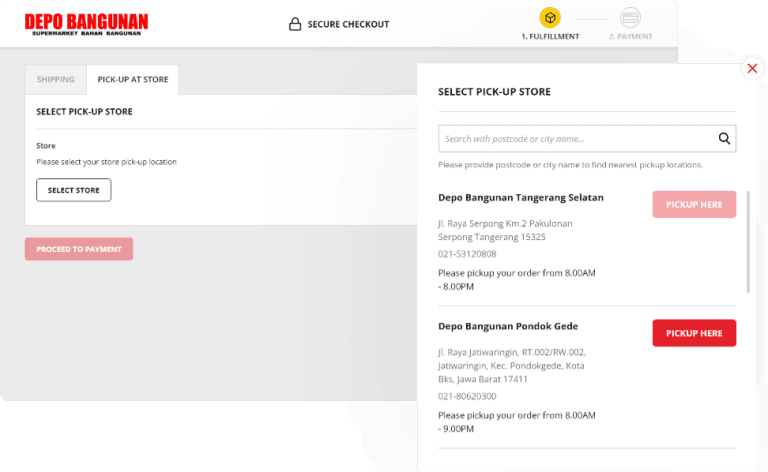
Task: Click the 1. Fulfillment step label
Action: (x=550, y=36)
